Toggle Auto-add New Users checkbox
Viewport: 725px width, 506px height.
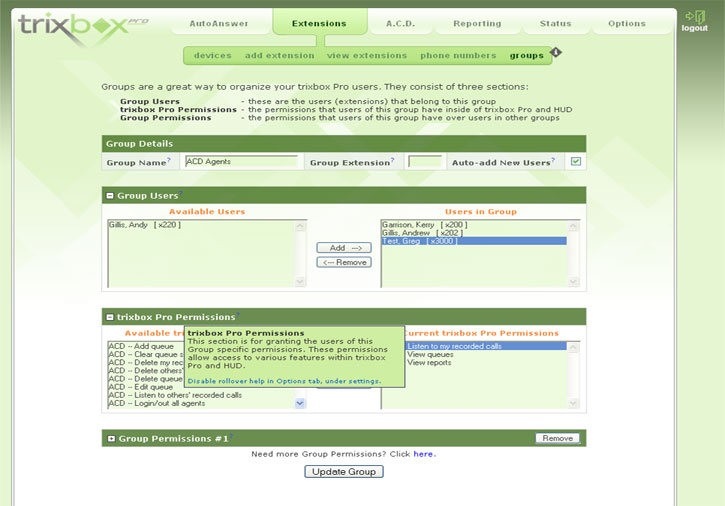point(576,161)
